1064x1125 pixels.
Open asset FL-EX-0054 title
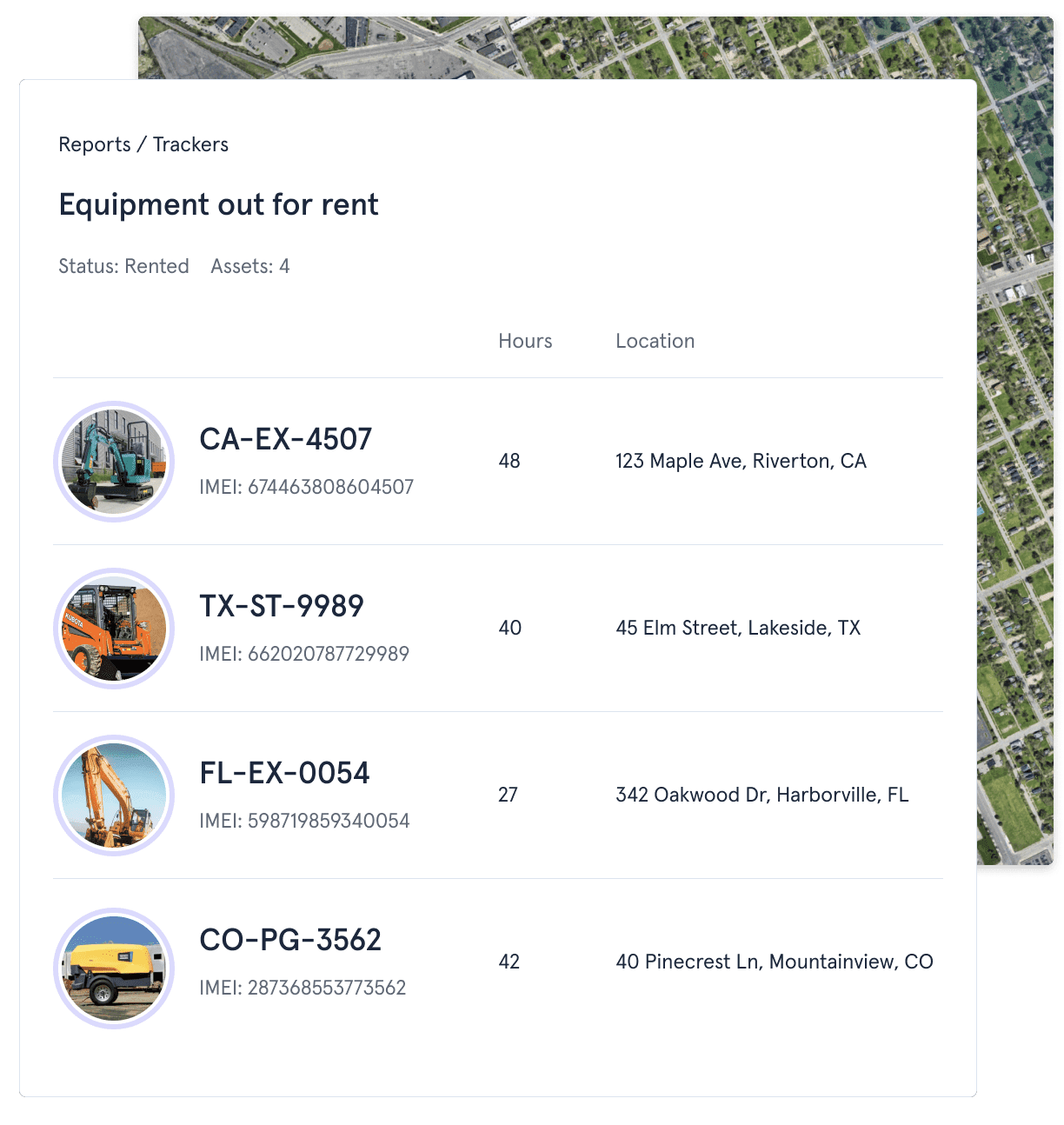coord(284,773)
